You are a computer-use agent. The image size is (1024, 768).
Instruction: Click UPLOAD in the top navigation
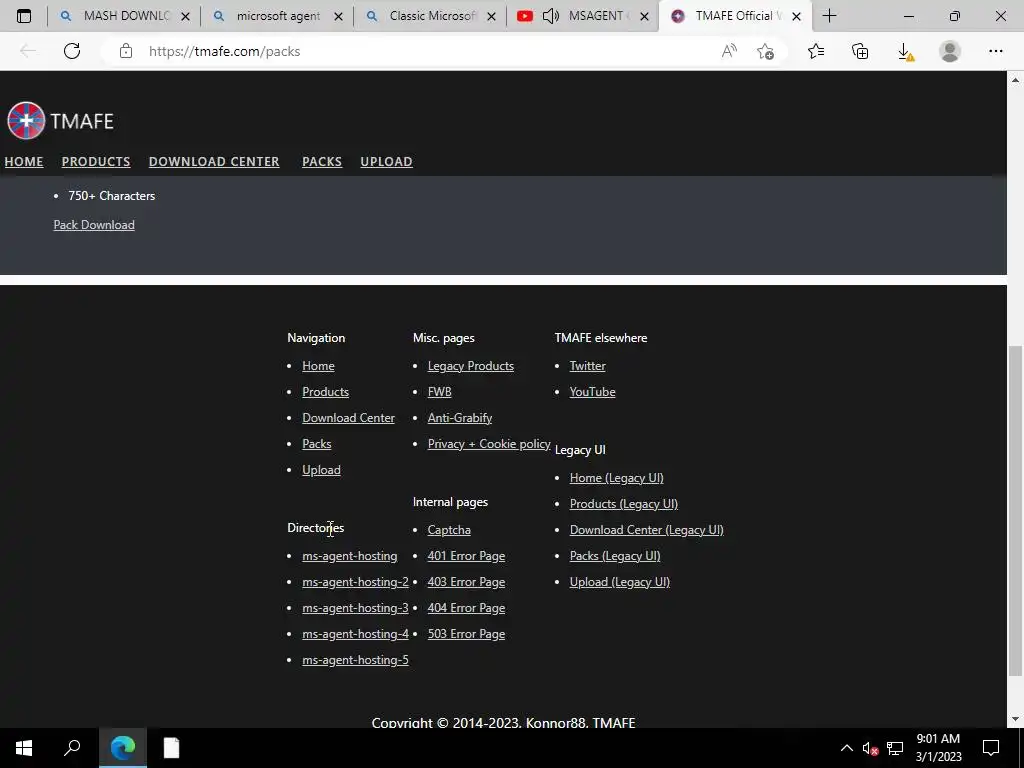(387, 161)
